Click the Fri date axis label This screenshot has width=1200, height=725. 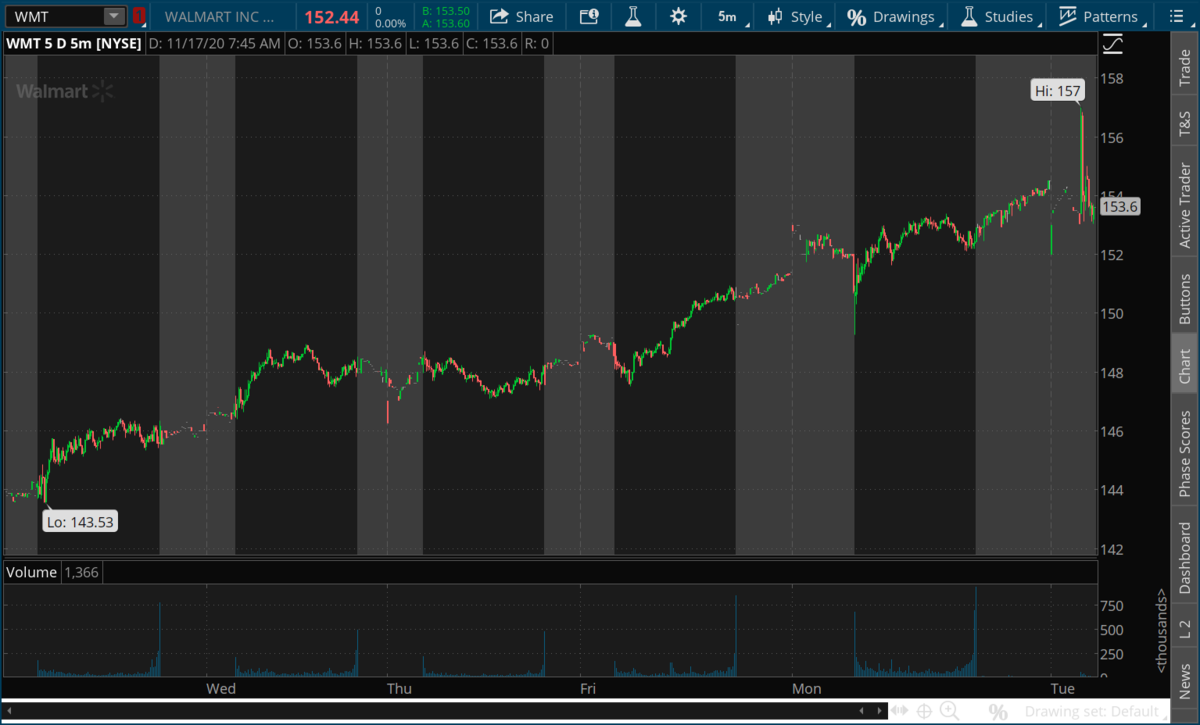pos(587,689)
